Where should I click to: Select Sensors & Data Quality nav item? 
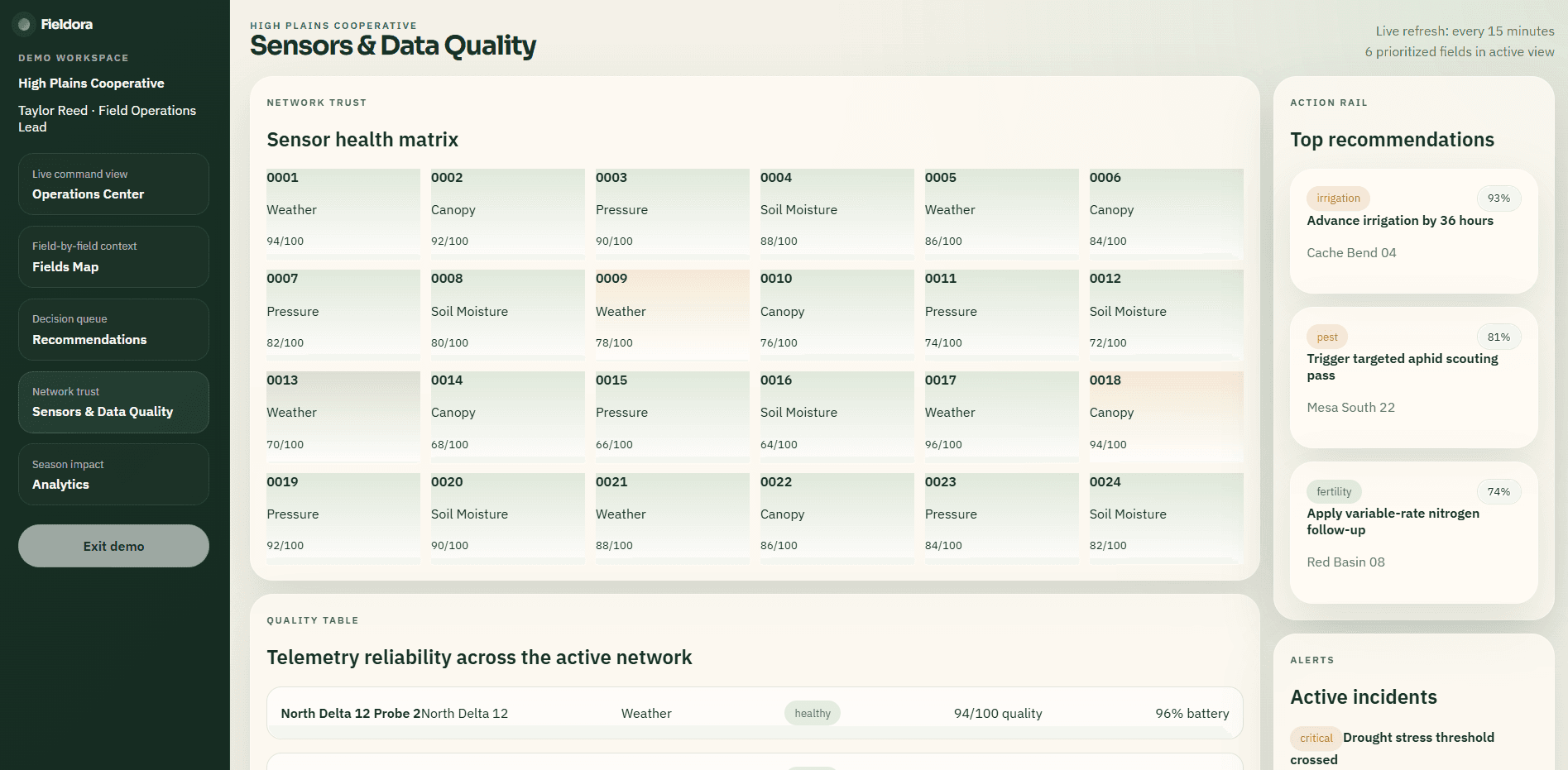(x=113, y=402)
